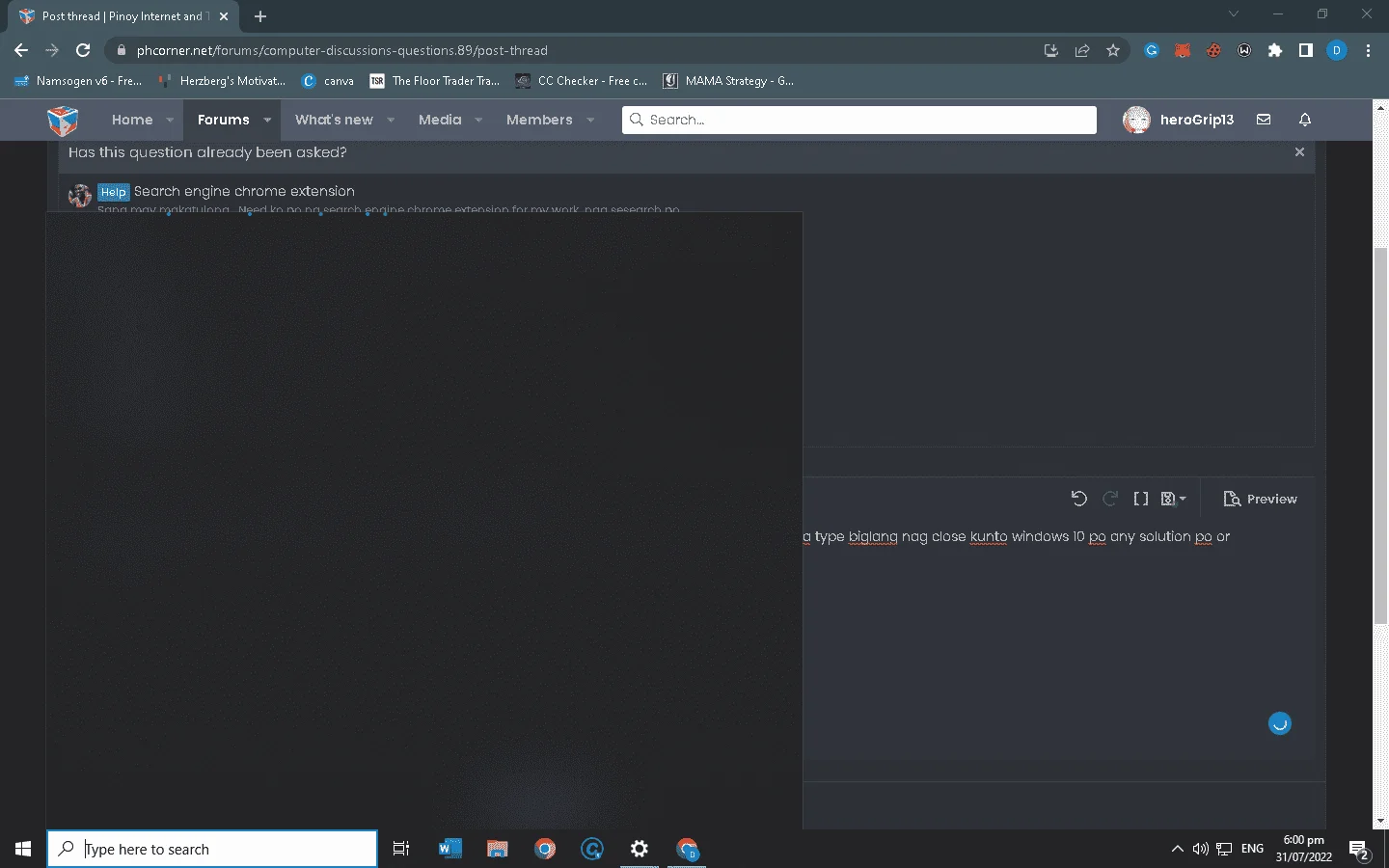1389x868 pixels.
Task: Open the drafts save dropdown in editor
Action: coord(1173,499)
